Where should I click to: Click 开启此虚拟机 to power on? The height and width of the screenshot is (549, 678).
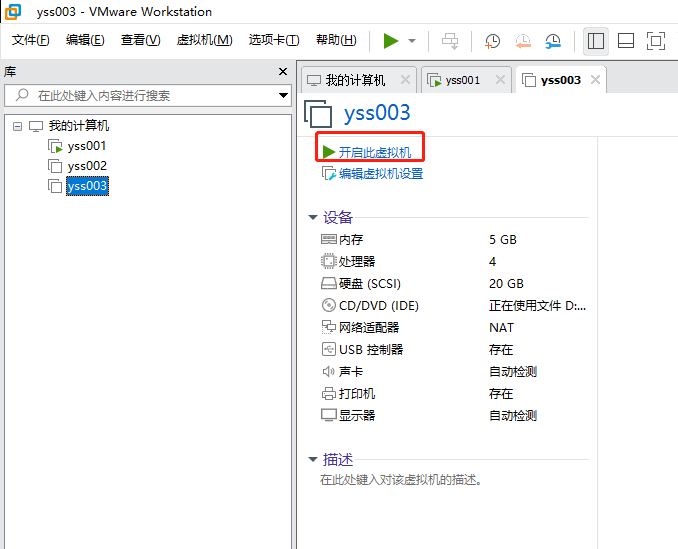coord(374,152)
